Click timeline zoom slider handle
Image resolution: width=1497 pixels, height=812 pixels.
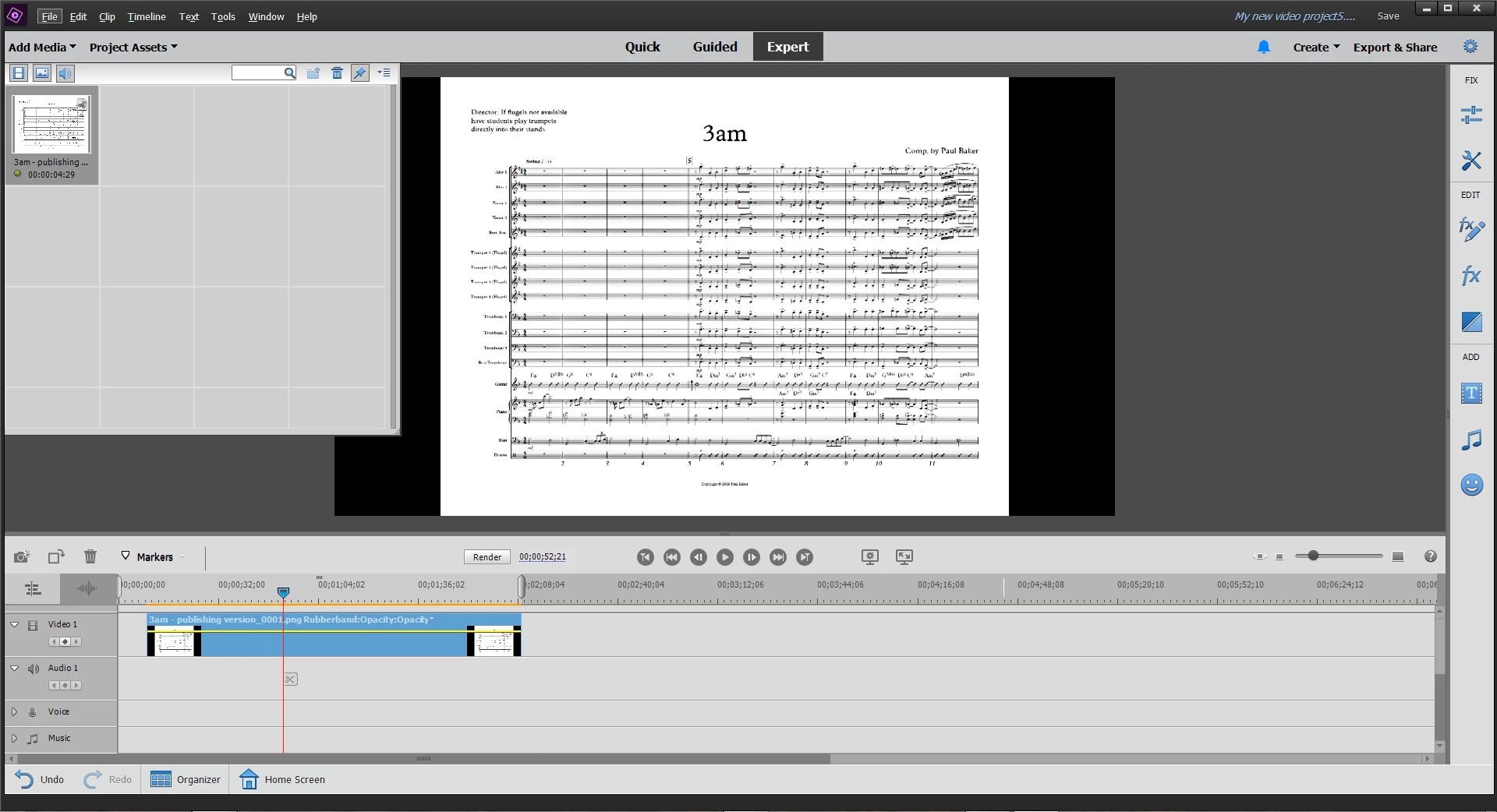click(x=1313, y=556)
